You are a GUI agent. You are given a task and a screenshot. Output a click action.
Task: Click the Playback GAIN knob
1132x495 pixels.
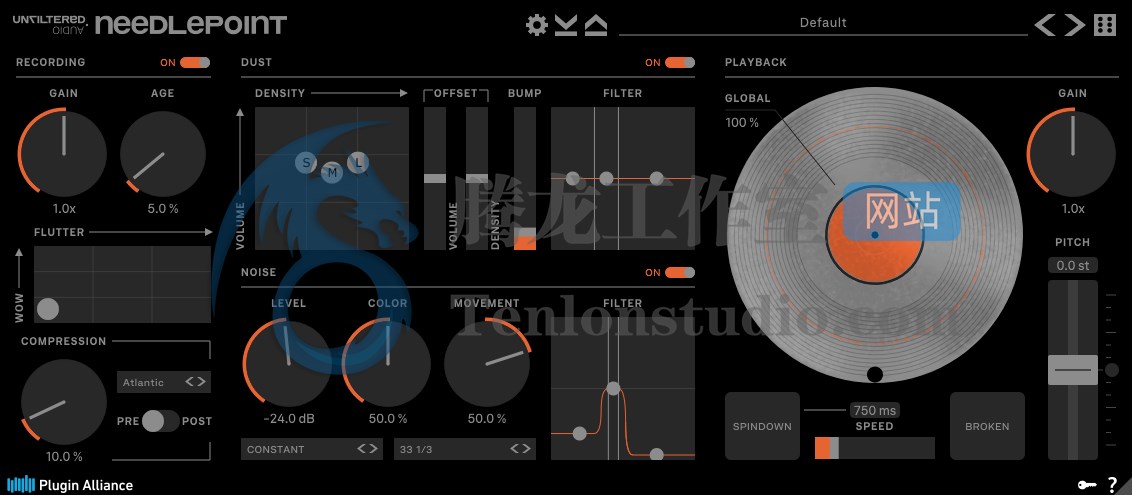point(1072,152)
